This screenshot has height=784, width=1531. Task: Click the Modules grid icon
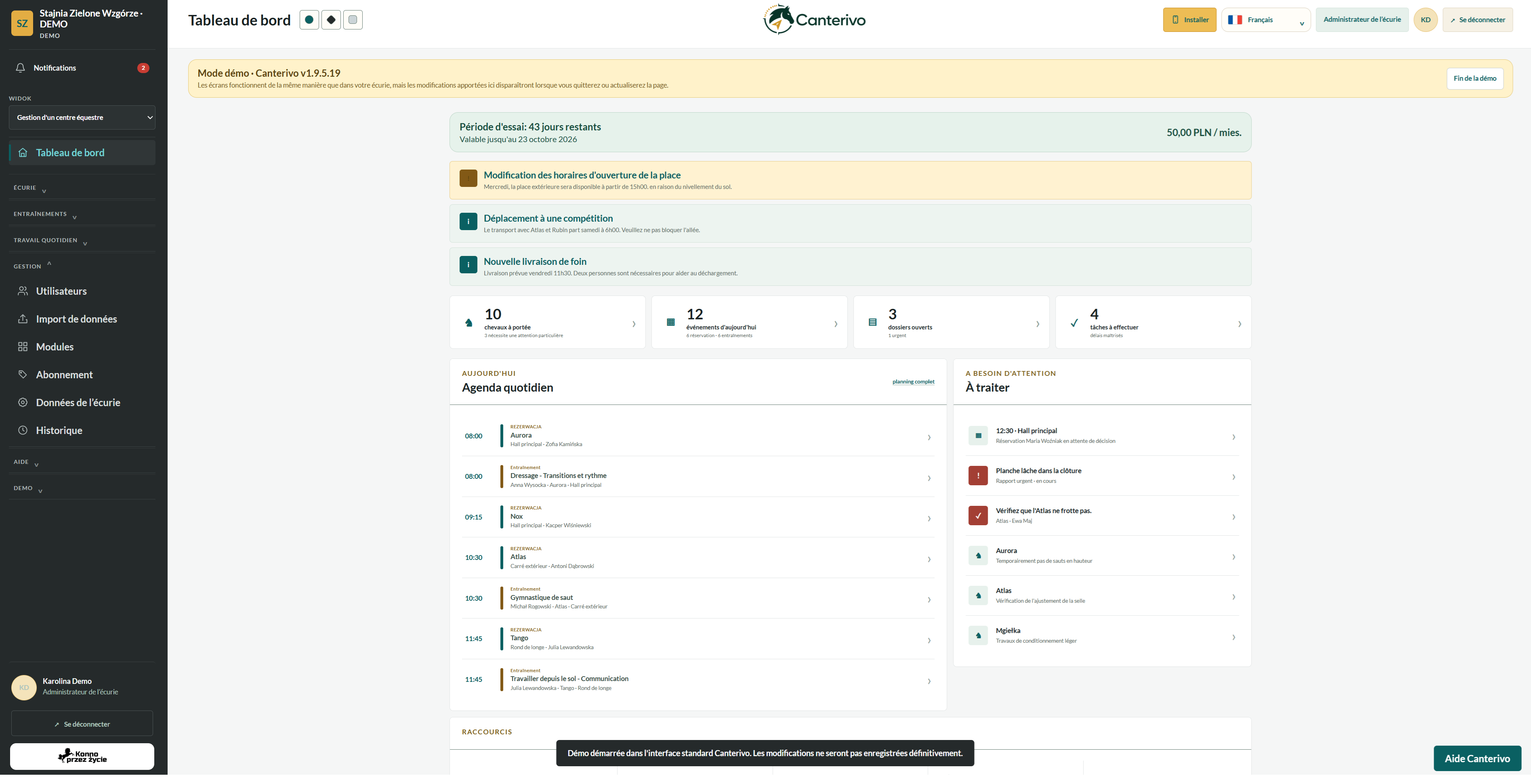coord(23,347)
